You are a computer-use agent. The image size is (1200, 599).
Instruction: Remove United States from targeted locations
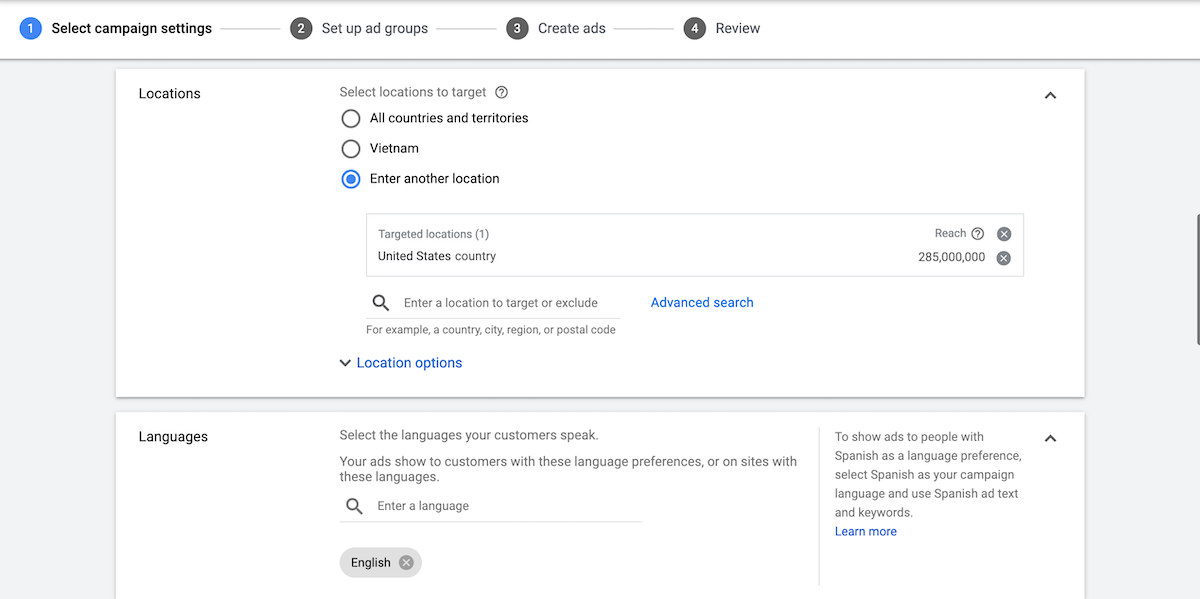pos(1003,258)
